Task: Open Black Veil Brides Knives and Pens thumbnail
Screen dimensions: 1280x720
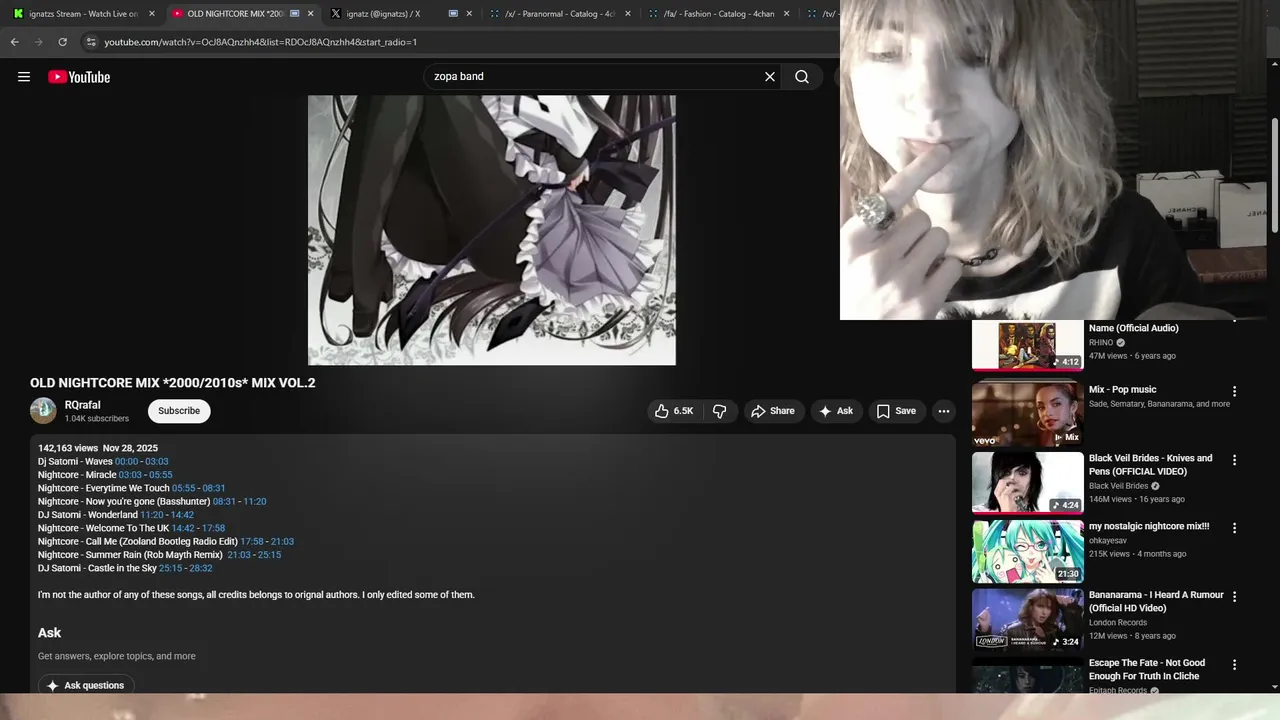Action: click(1028, 482)
